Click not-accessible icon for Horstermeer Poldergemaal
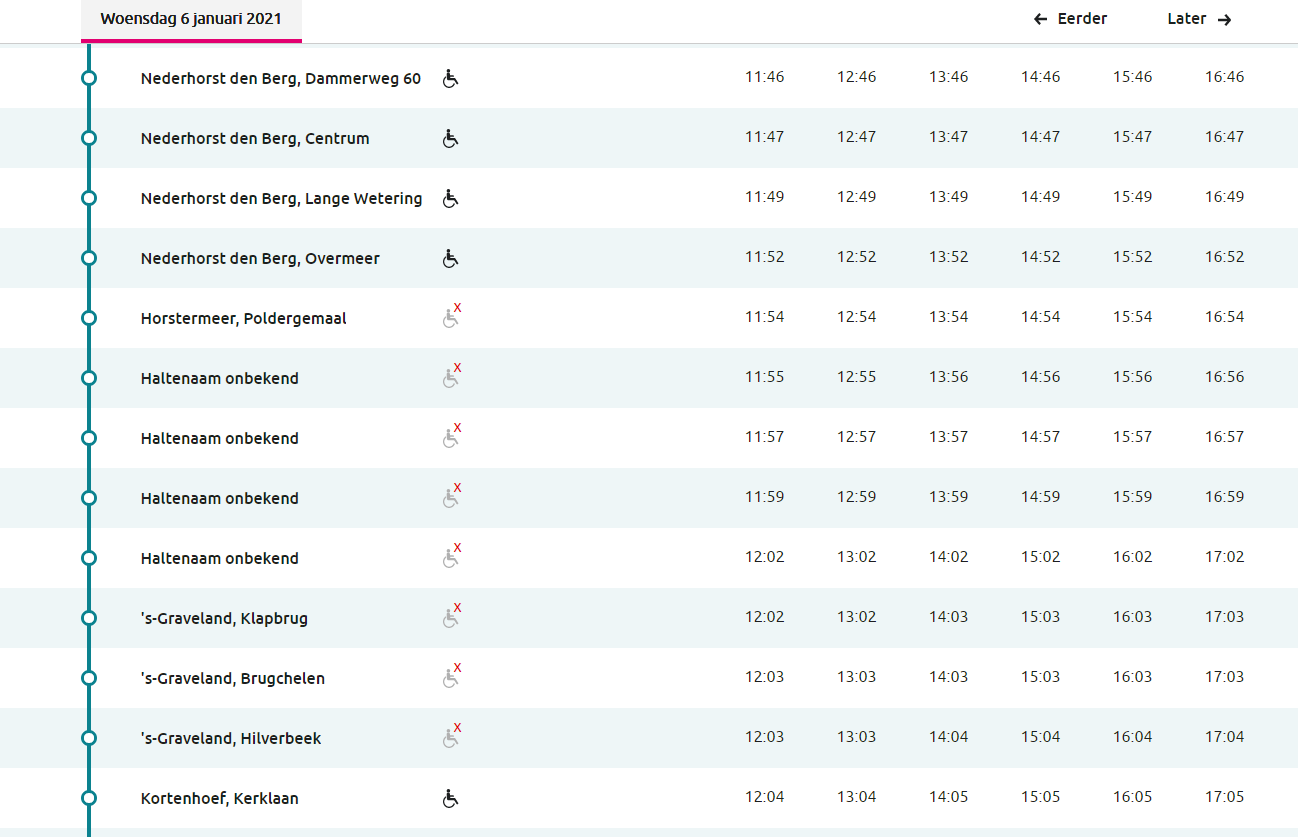Image resolution: width=1298 pixels, height=837 pixels. click(x=452, y=316)
